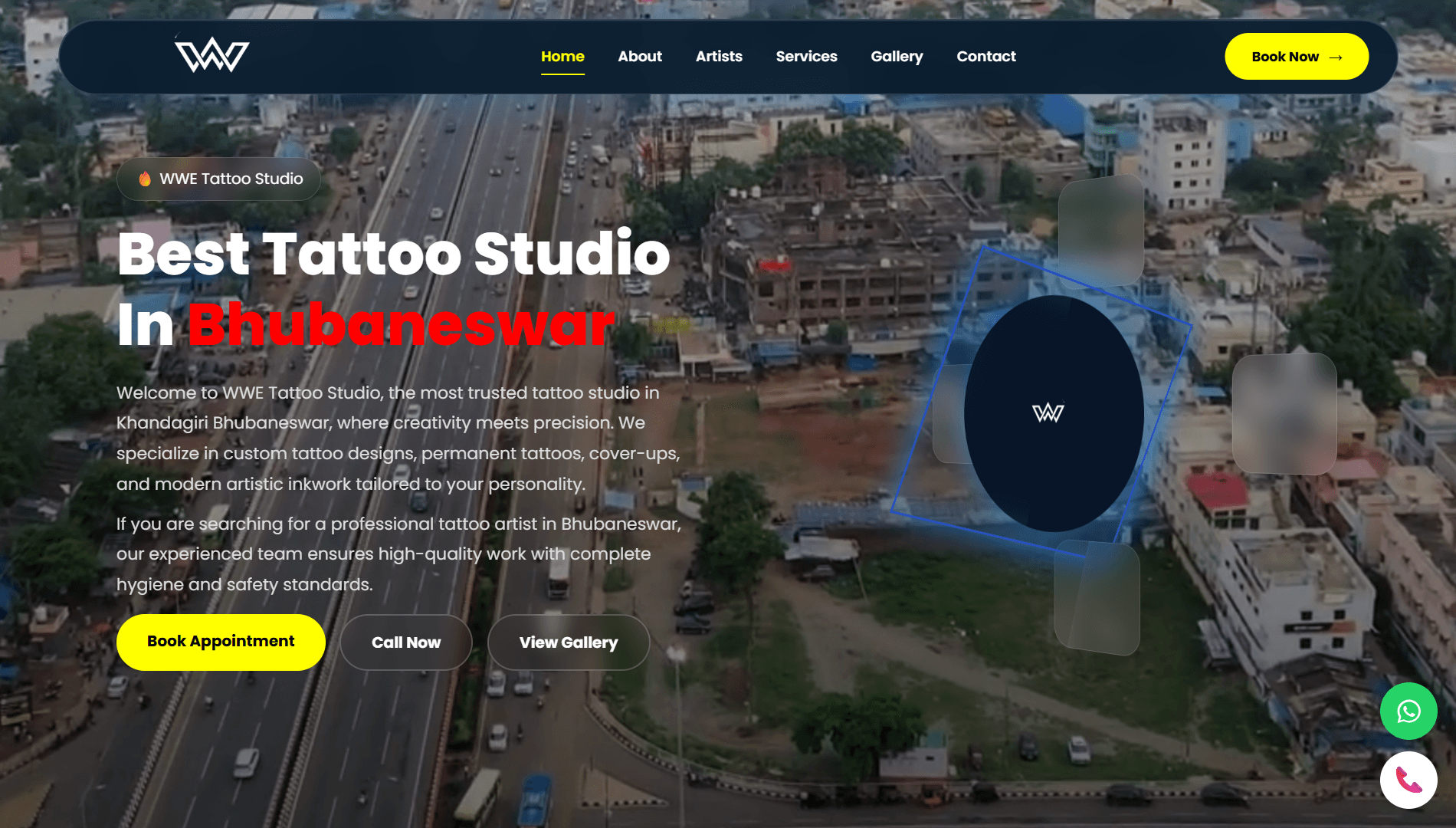Click the WWE Tattoo Studio badge
Screen dimensions: 1456x828
point(219,179)
